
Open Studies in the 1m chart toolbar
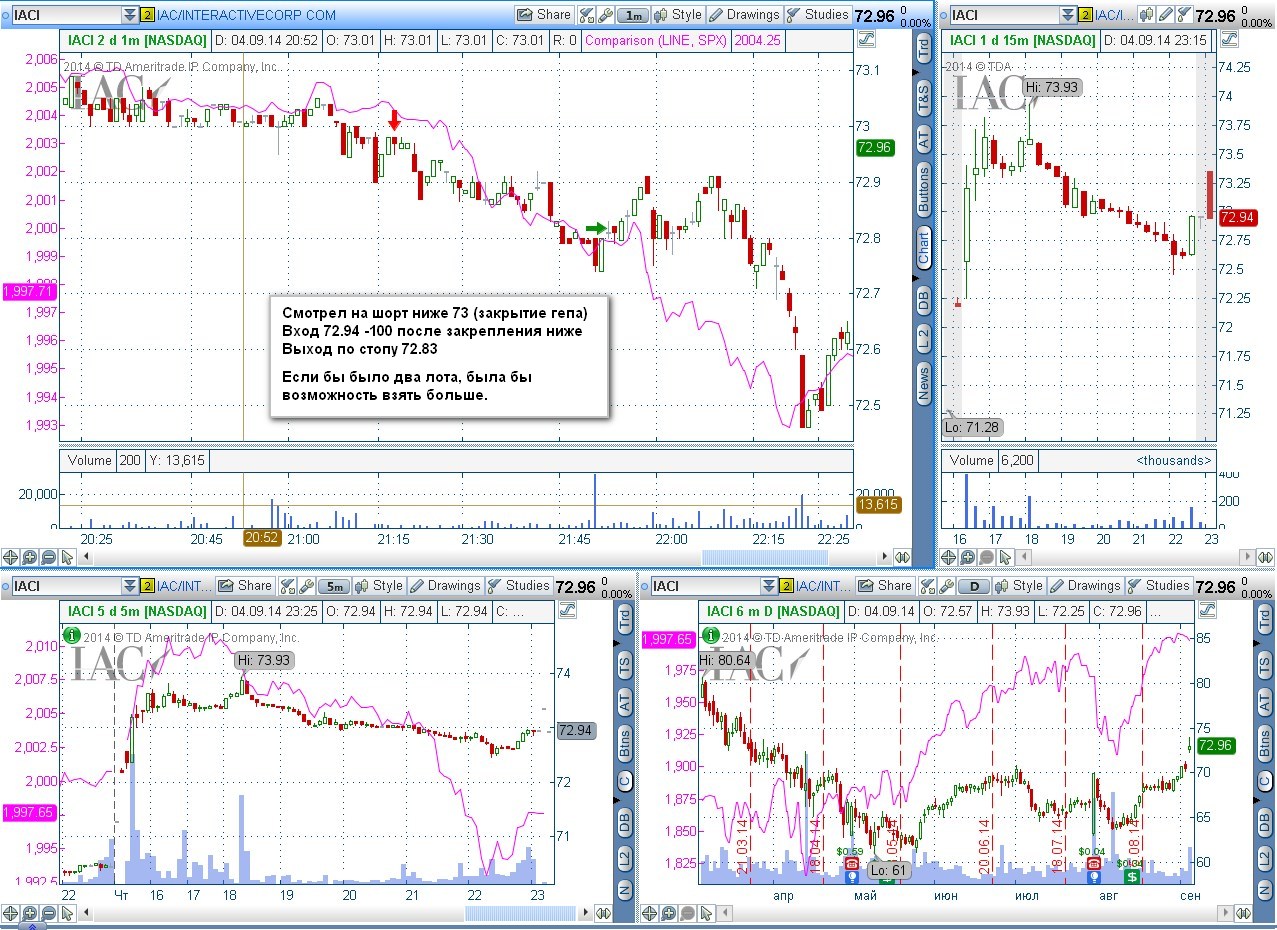pyautogui.click(x=818, y=15)
